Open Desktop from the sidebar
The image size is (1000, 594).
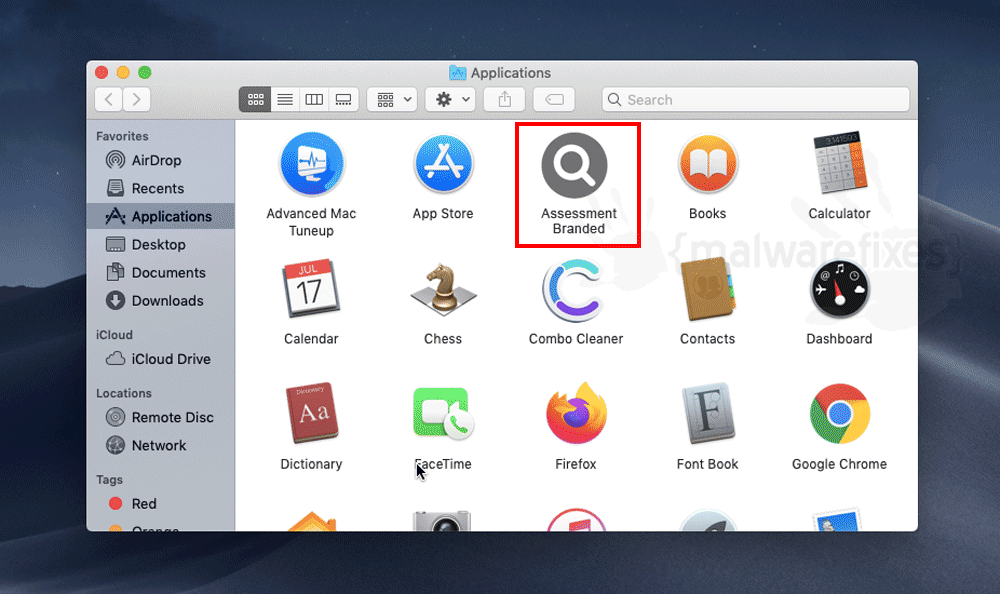[x=161, y=244]
